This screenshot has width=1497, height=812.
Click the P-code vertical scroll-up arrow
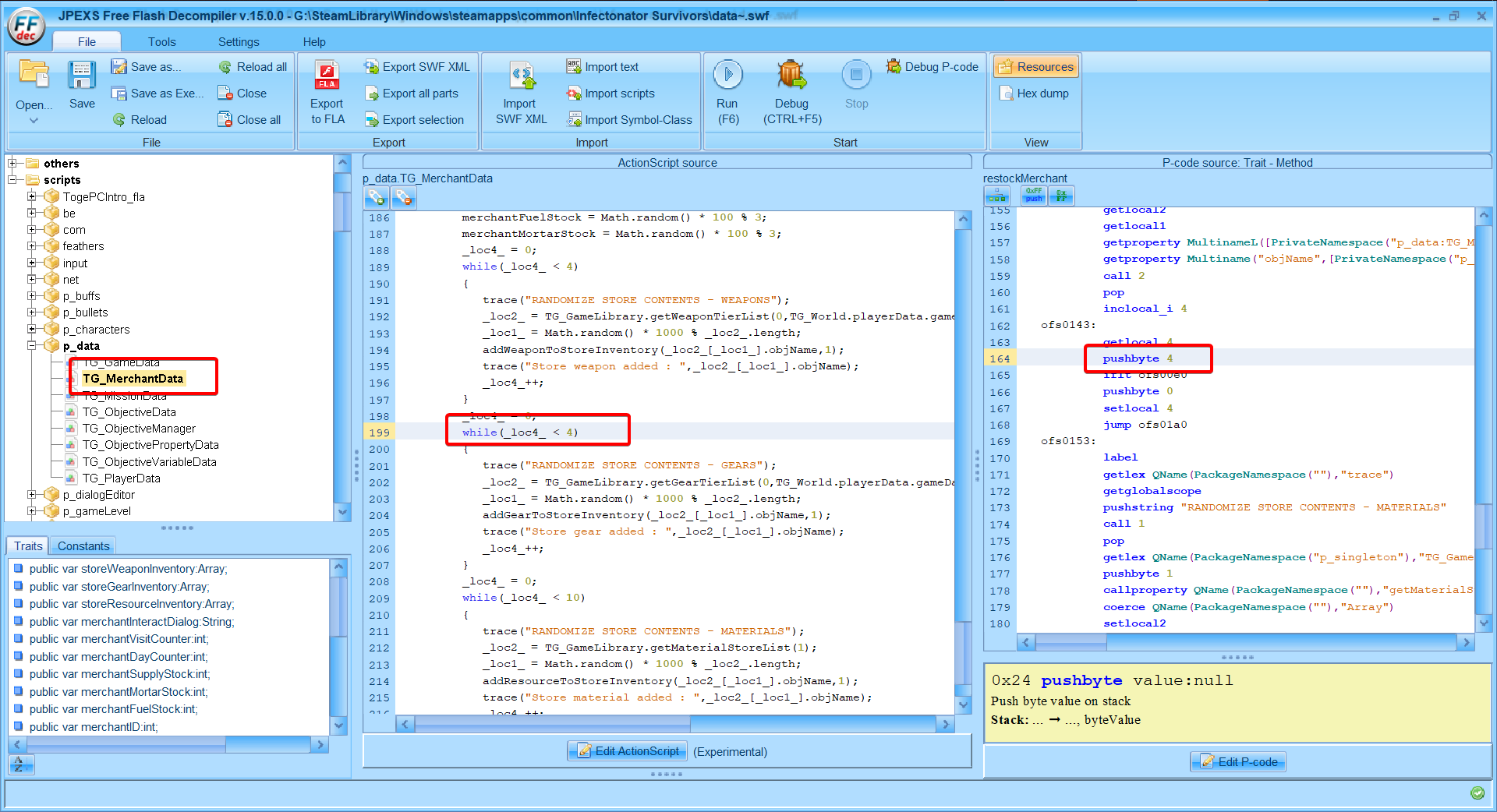coord(1483,215)
